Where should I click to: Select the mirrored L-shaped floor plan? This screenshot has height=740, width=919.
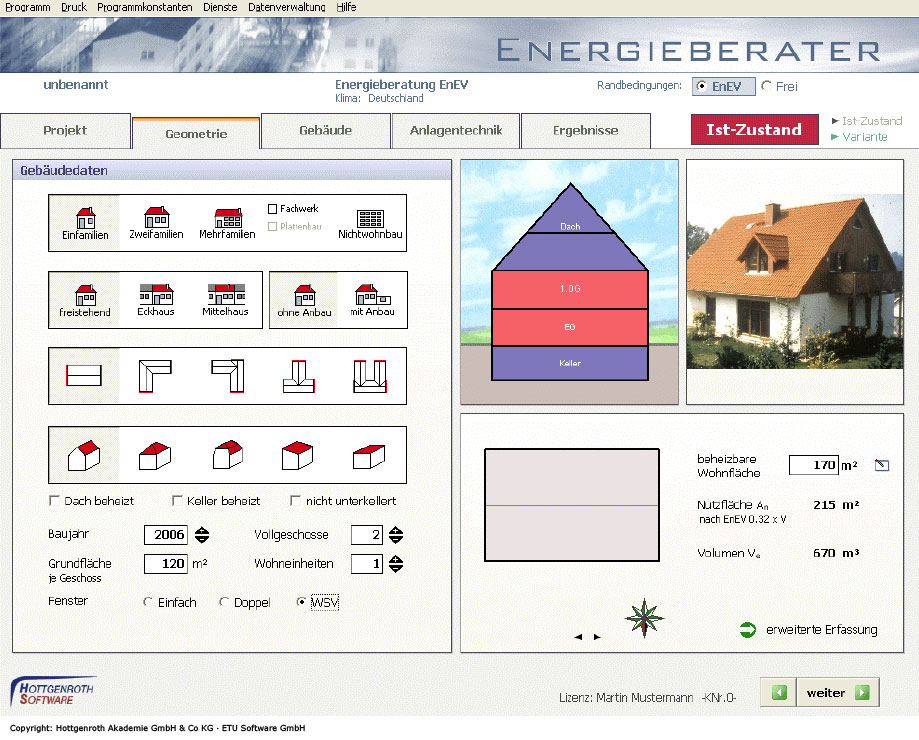(228, 376)
